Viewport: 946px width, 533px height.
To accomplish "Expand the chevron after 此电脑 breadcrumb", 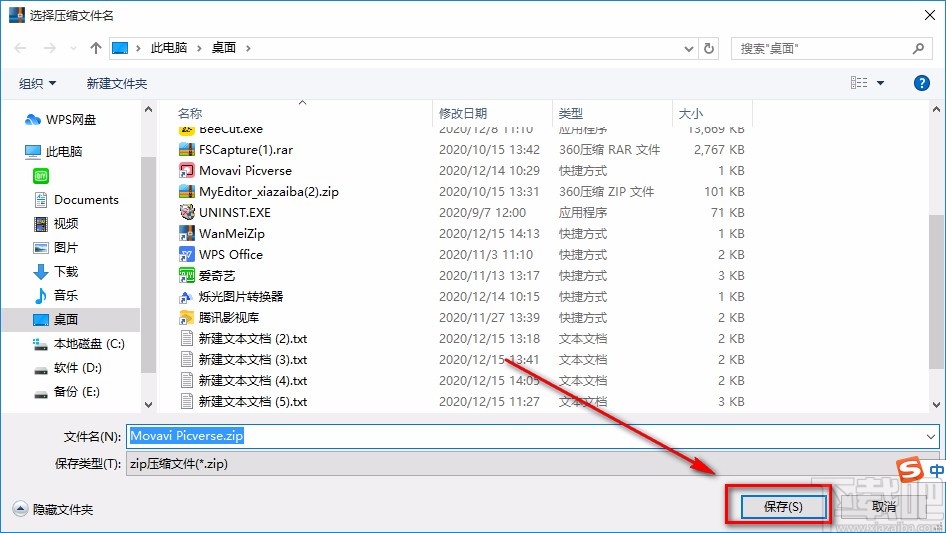I will click(198, 48).
